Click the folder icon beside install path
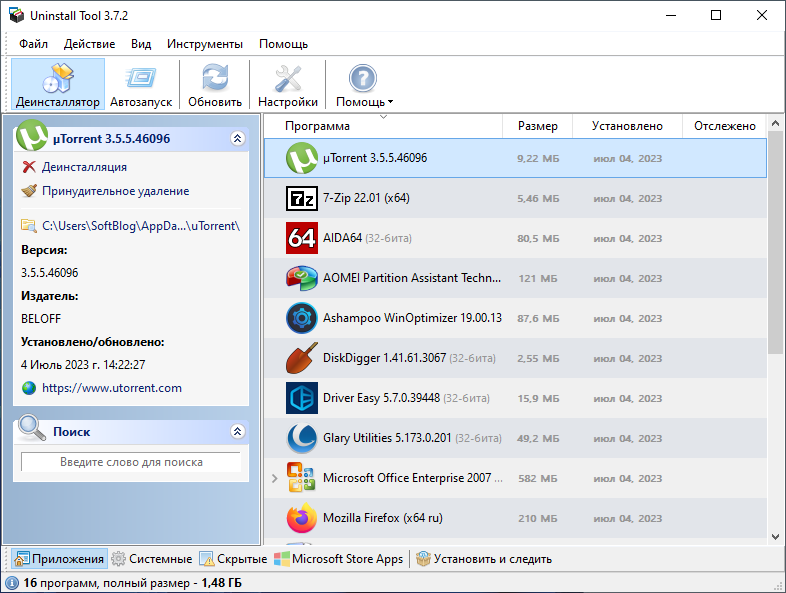Viewport: 786px width, 593px height. (29, 226)
